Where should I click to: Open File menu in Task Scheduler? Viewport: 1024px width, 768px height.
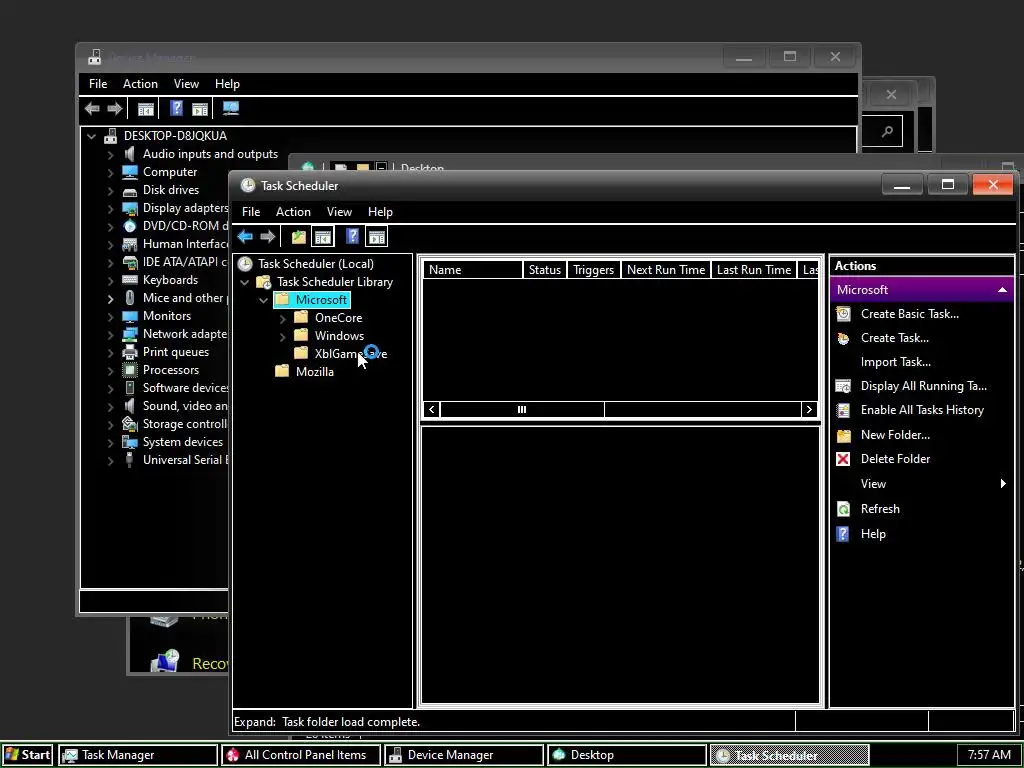[251, 212]
